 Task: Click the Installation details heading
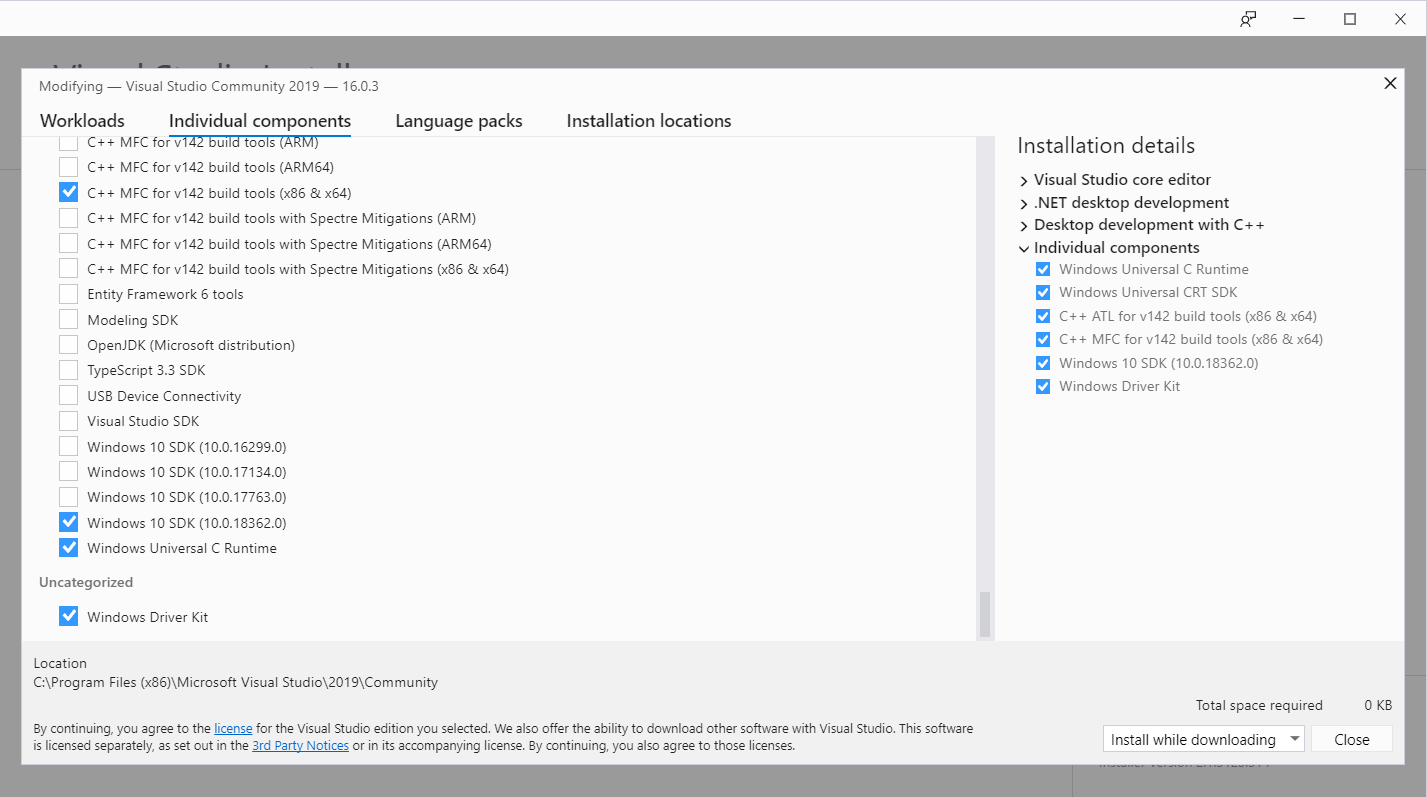click(x=1106, y=146)
